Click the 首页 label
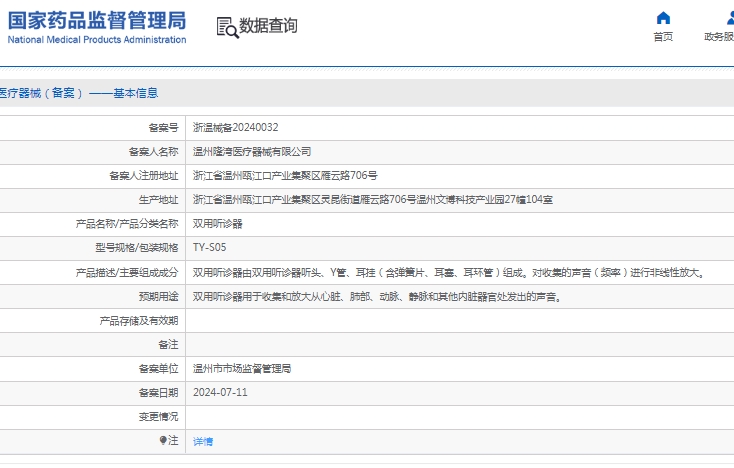The height and width of the screenshot is (468, 734). (663, 37)
